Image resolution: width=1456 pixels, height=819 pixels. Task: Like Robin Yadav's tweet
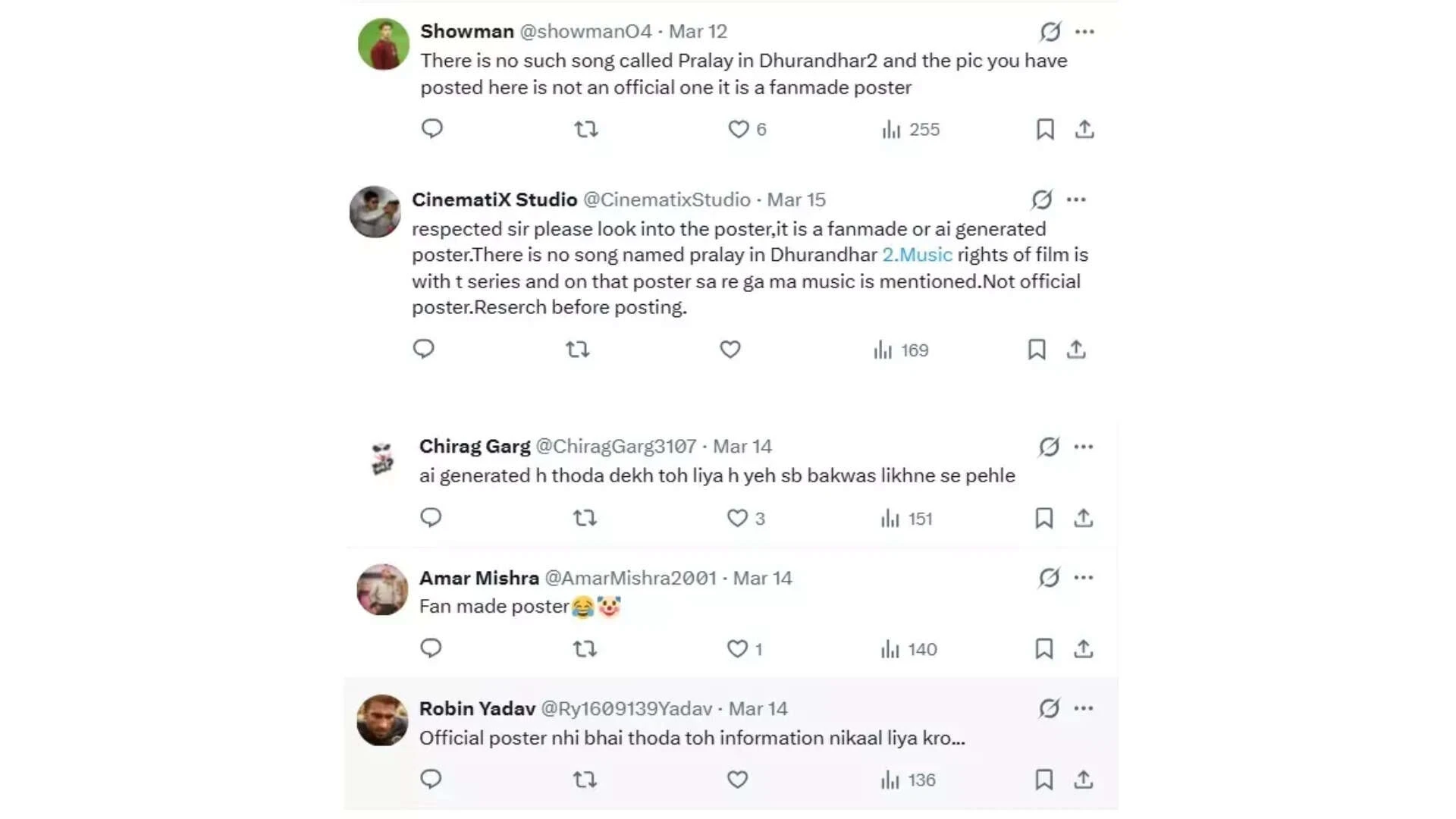pos(738,780)
